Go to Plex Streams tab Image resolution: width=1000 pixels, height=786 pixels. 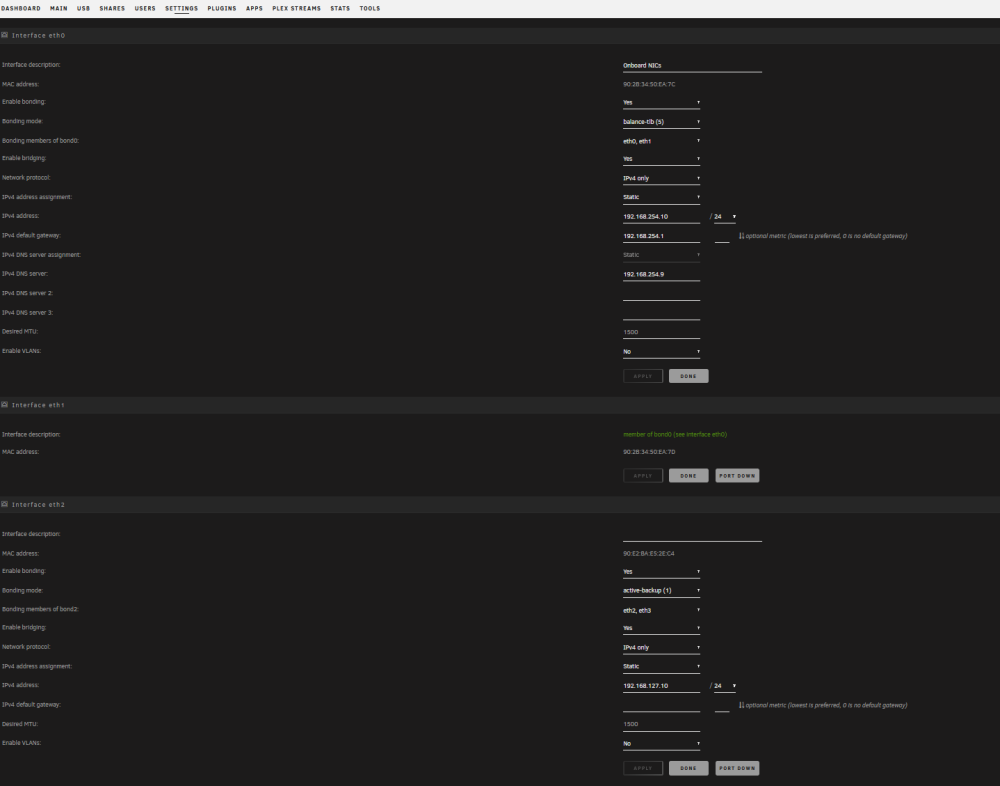(297, 8)
